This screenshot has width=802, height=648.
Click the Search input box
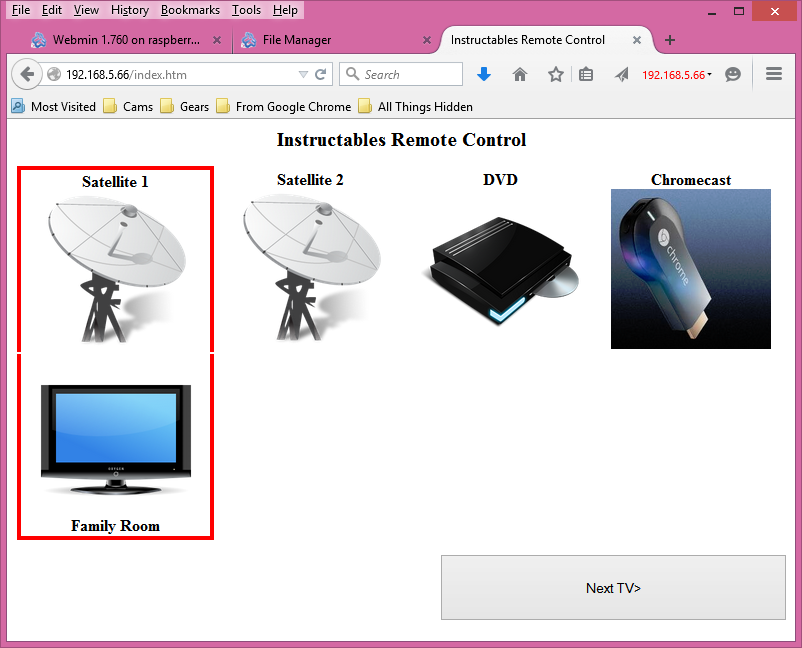tap(401, 75)
